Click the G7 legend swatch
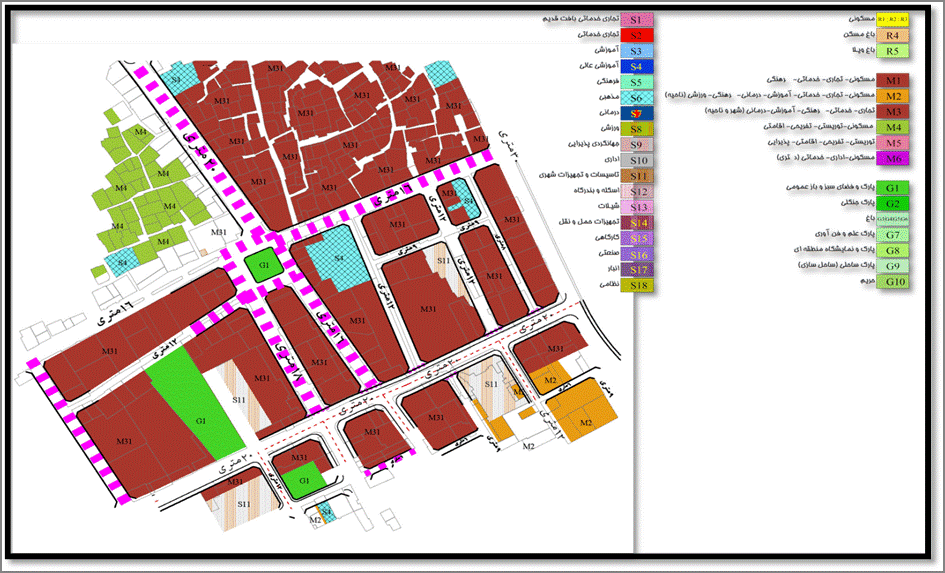 [x=892, y=235]
